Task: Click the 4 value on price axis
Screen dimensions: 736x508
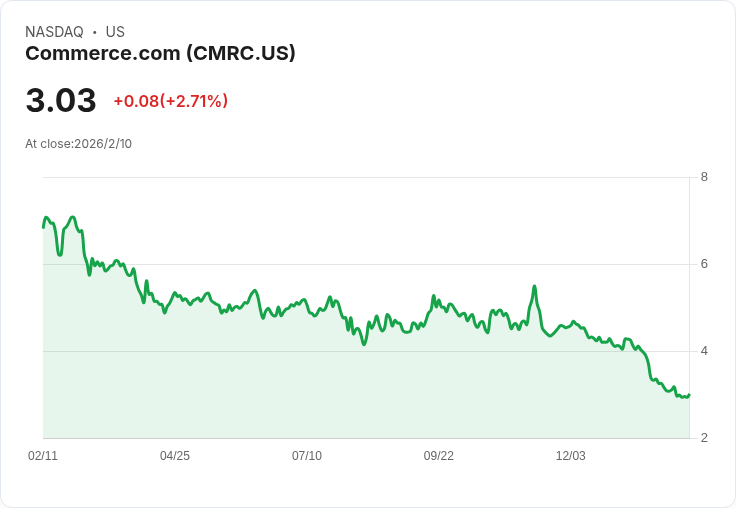Action: (704, 351)
